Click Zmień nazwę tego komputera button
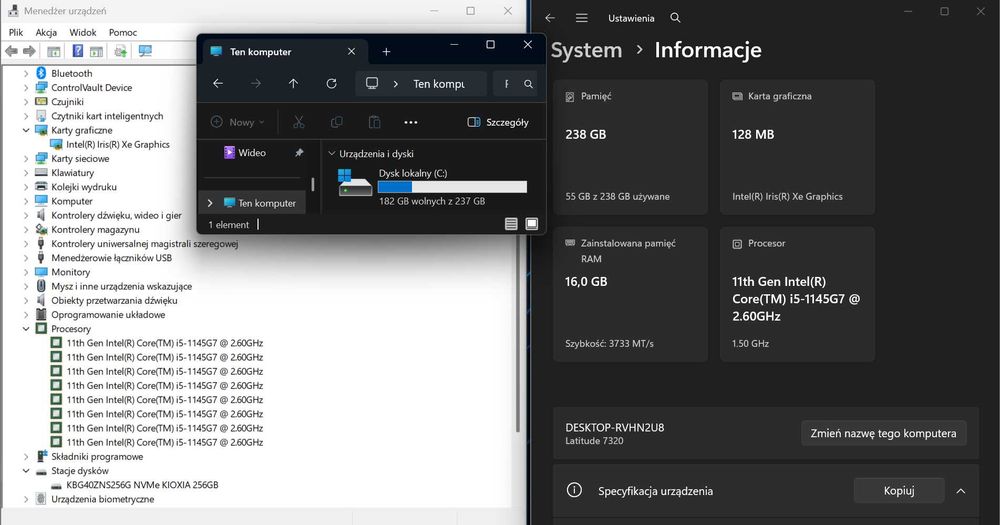 883,433
